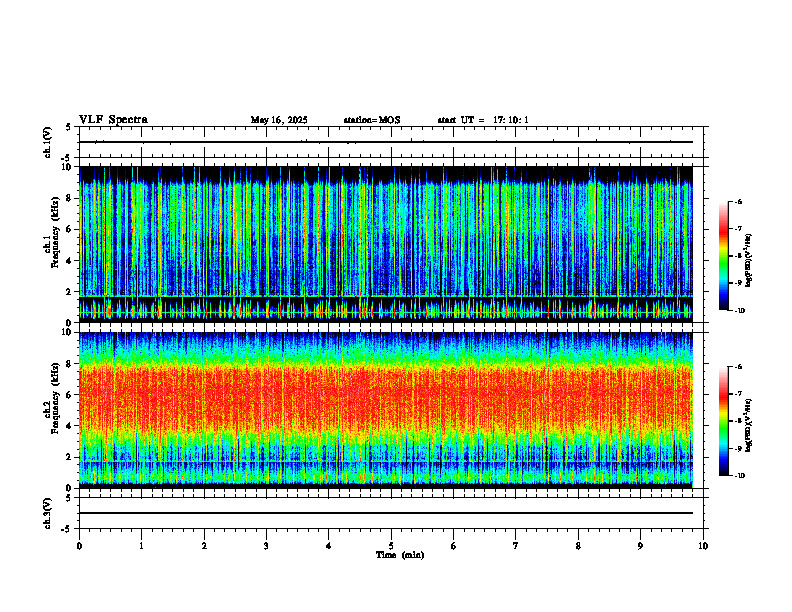792x612 pixels.
Task: Click the time axis tick label "6"
Action: (454, 546)
